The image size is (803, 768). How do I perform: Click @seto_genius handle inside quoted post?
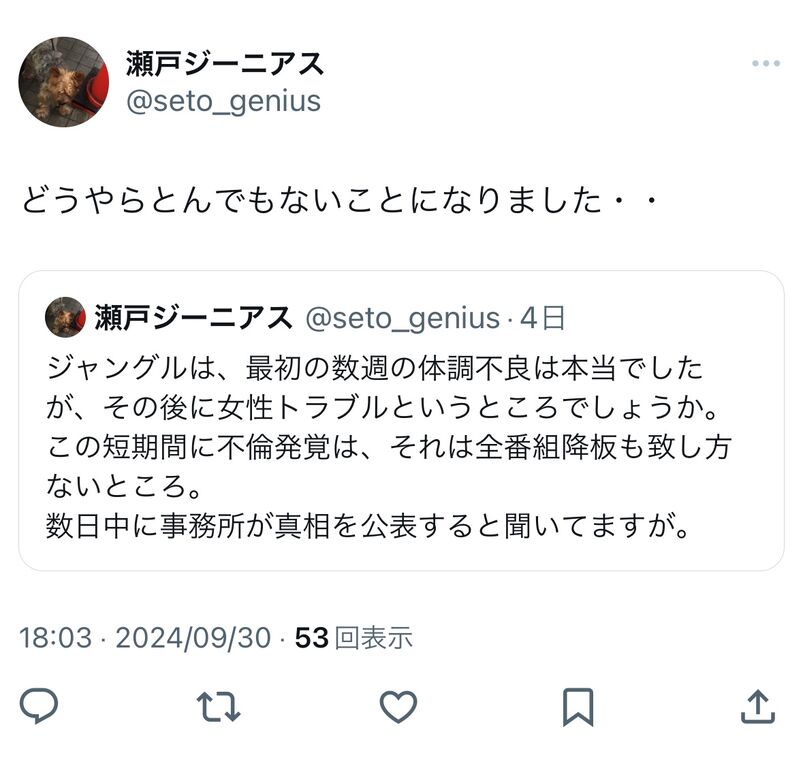[403, 318]
